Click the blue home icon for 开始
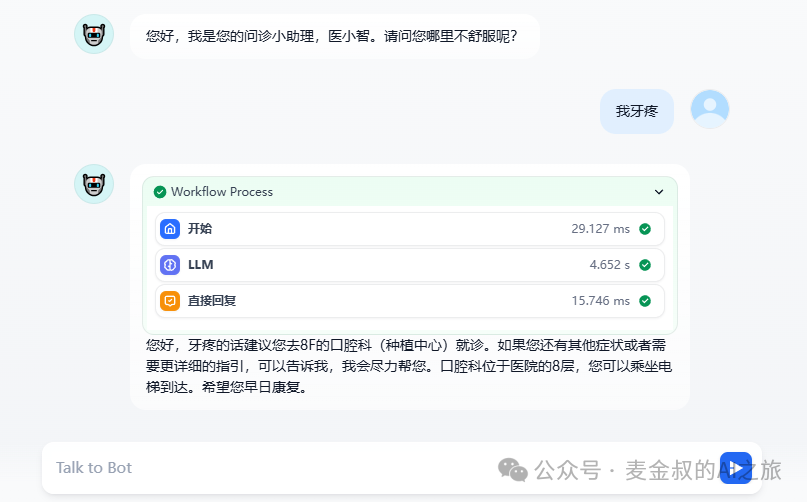Image resolution: width=807 pixels, height=502 pixels. [170, 229]
